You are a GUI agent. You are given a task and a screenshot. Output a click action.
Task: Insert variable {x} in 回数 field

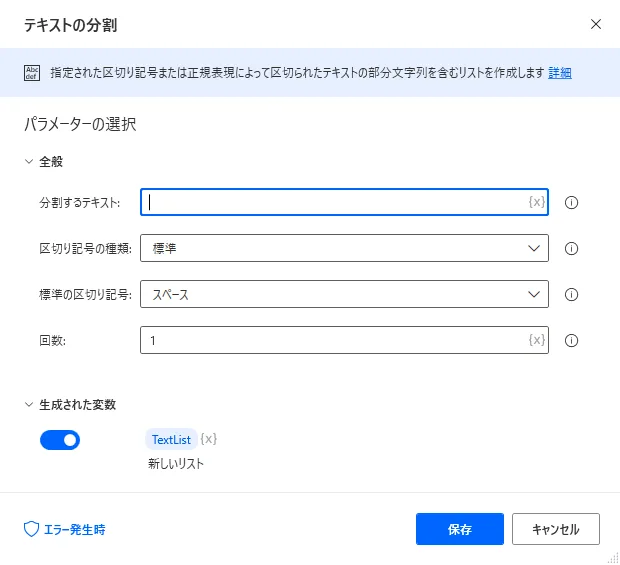[537, 340]
